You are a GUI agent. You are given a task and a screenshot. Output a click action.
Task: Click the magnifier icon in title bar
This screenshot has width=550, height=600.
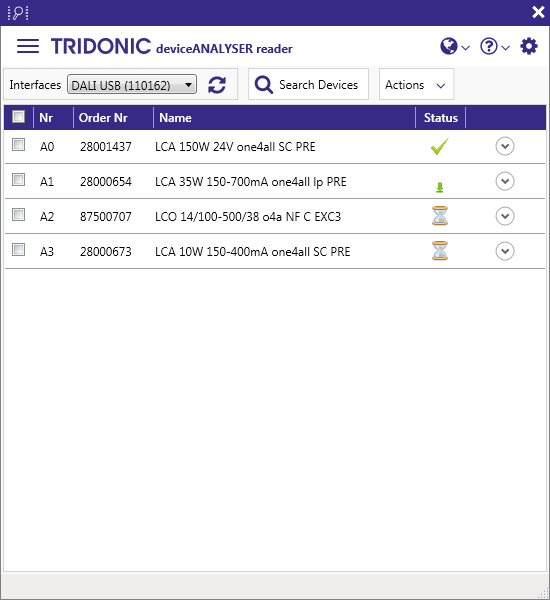[18, 13]
